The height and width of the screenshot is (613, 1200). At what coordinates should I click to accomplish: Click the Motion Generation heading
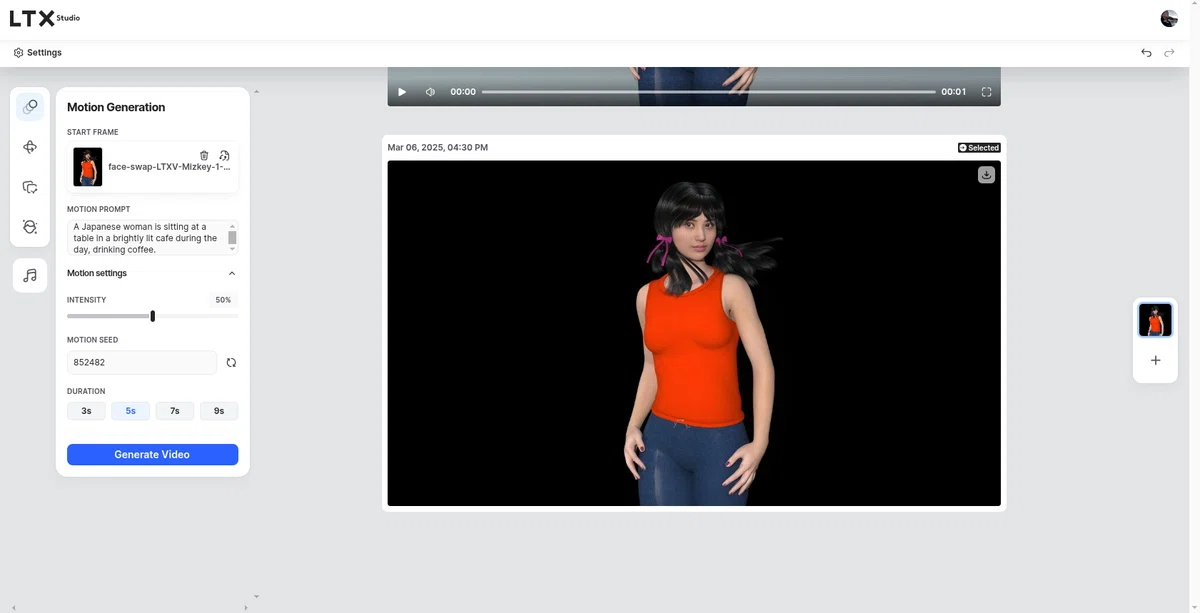pyautogui.click(x=116, y=107)
